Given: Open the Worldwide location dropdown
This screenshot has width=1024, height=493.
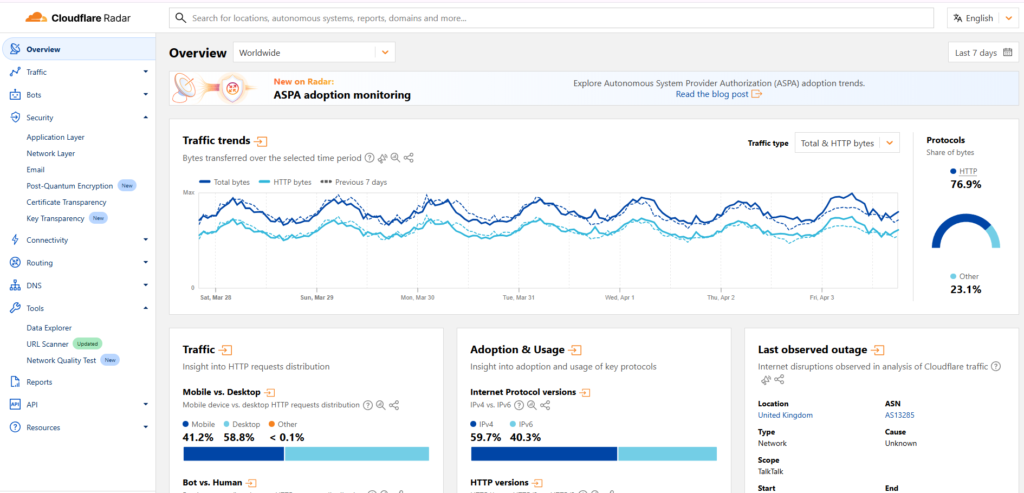Looking at the screenshot, I should (314, 53).
